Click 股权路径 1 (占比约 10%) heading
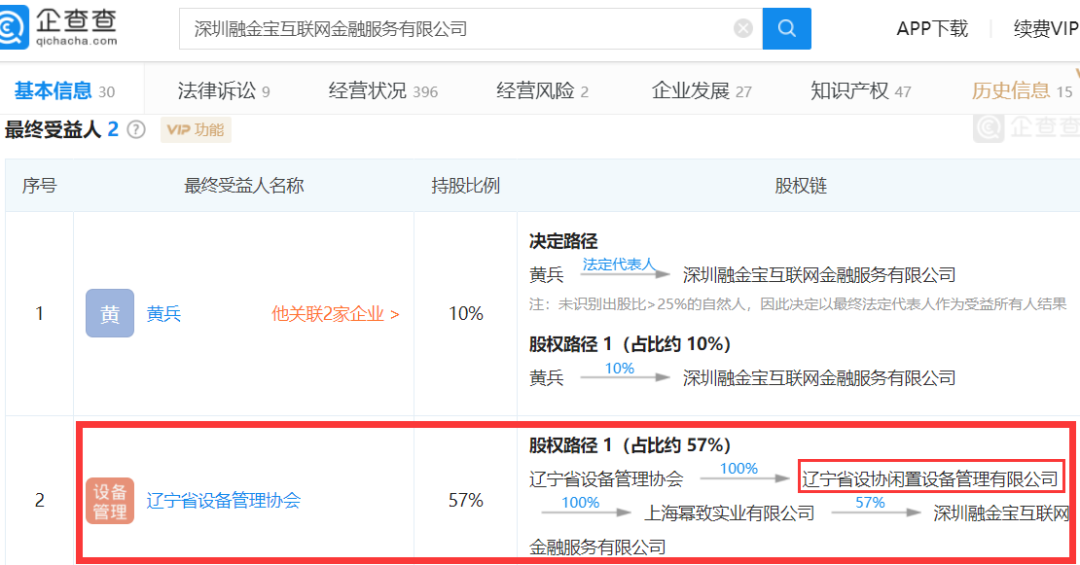The width and height of the screenshot is (1080, 565). click(x=630, y=344)
